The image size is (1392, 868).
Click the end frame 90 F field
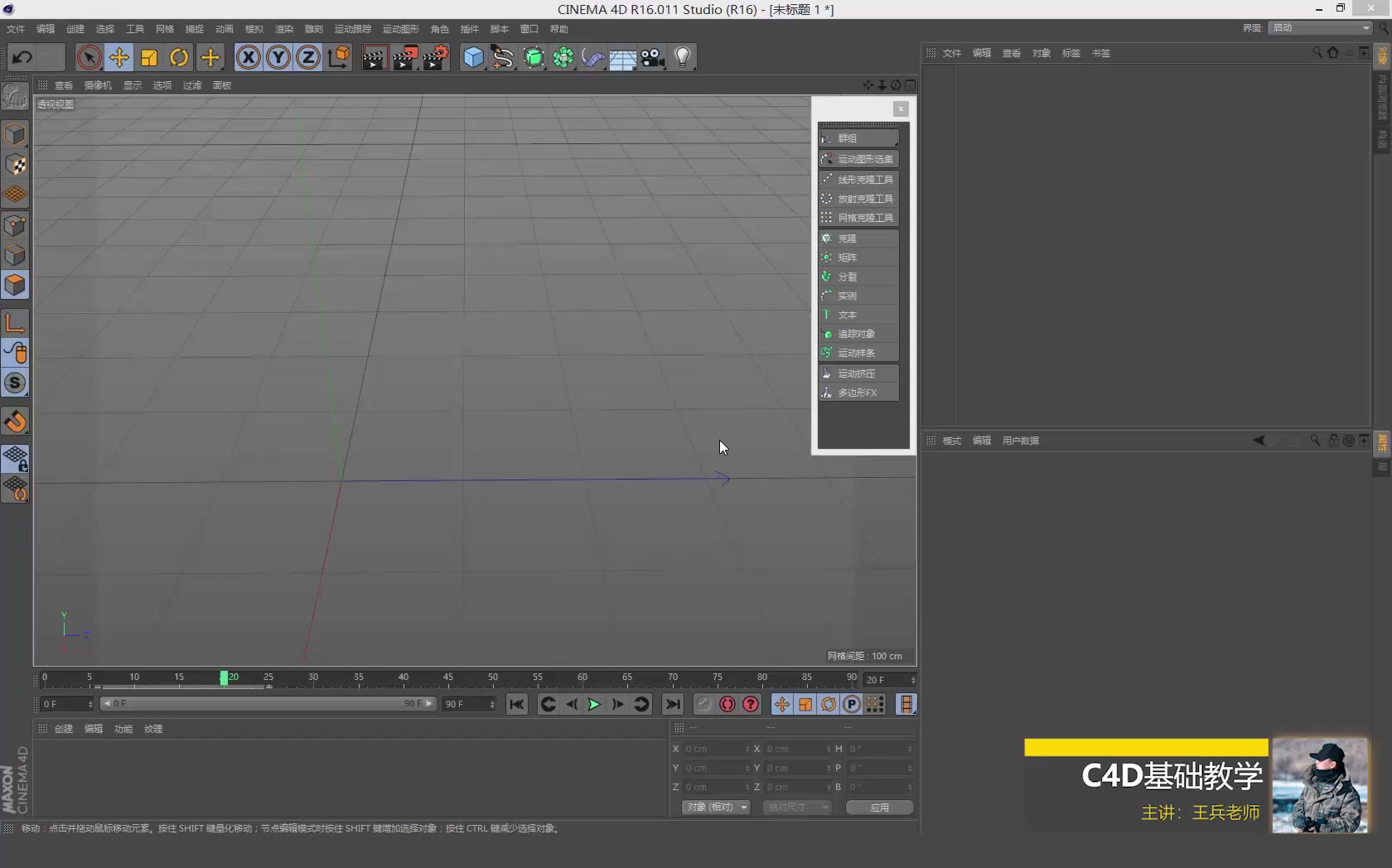click(x=469, y=704)
